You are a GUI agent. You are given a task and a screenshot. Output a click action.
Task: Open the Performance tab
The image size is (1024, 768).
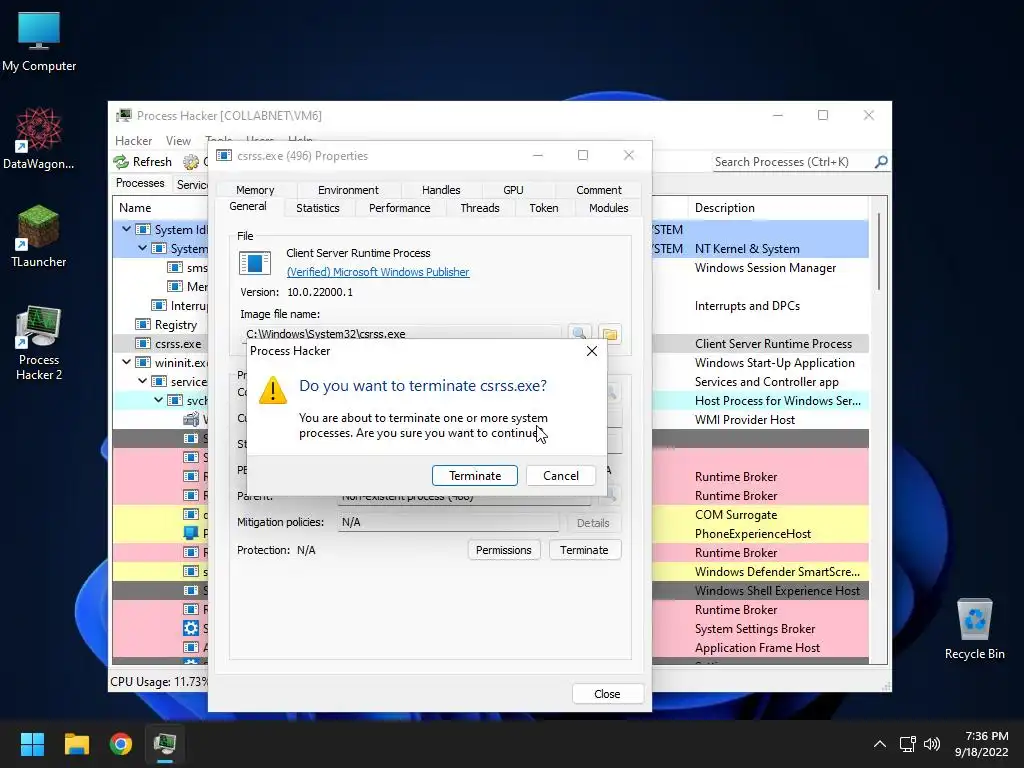coord(399,208)
